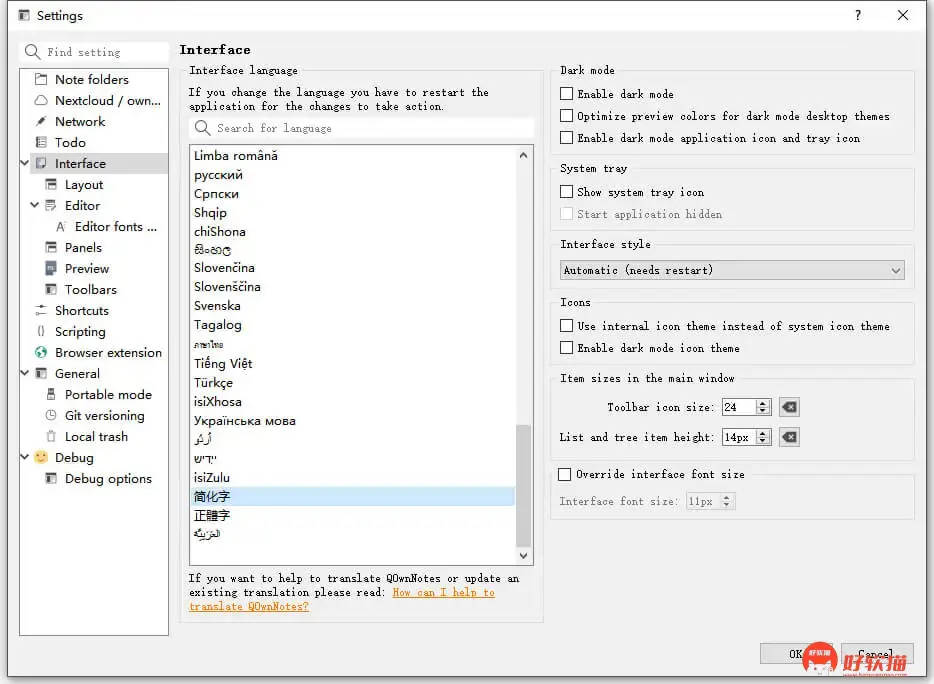Click the Find setting magnifier icon
Image resolution: width=934 pixels, height=684 pixels.
[x=32, y=52]
